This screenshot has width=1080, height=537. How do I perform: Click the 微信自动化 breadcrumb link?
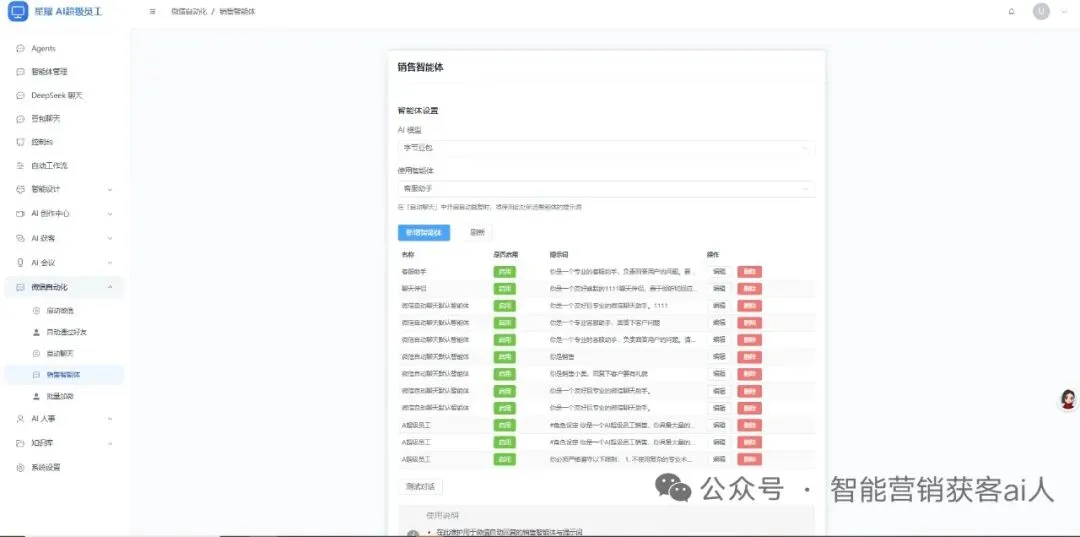pos(189,12)
